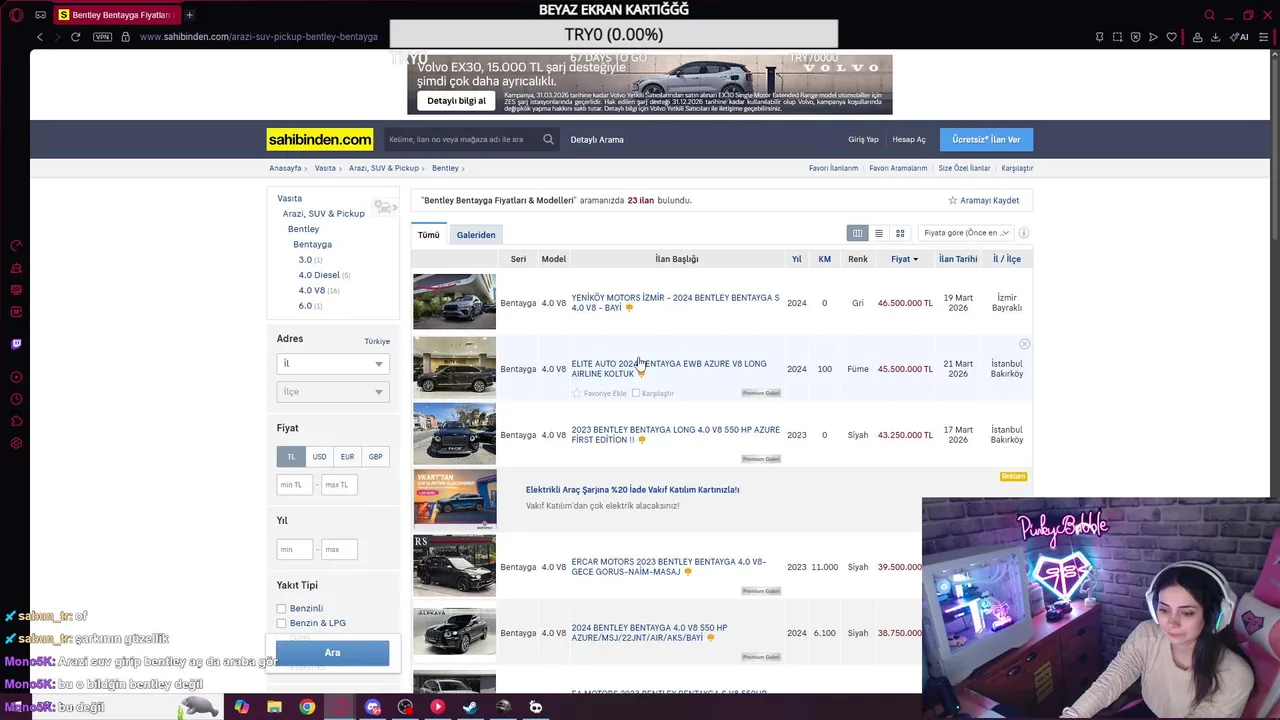The width and height of the screenshot is (1280, 720).
Task: Focus the min year field
Action: pos(295,549)
